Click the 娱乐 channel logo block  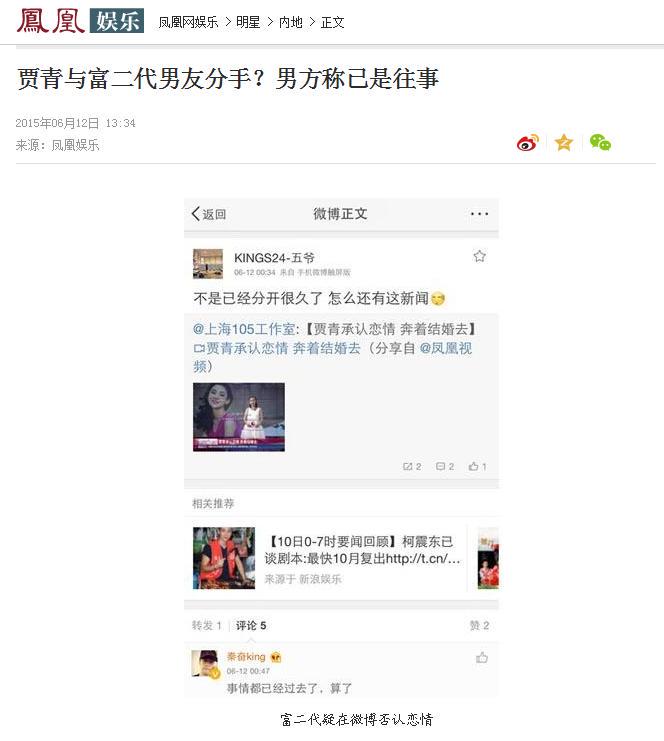tap(117, 21)
